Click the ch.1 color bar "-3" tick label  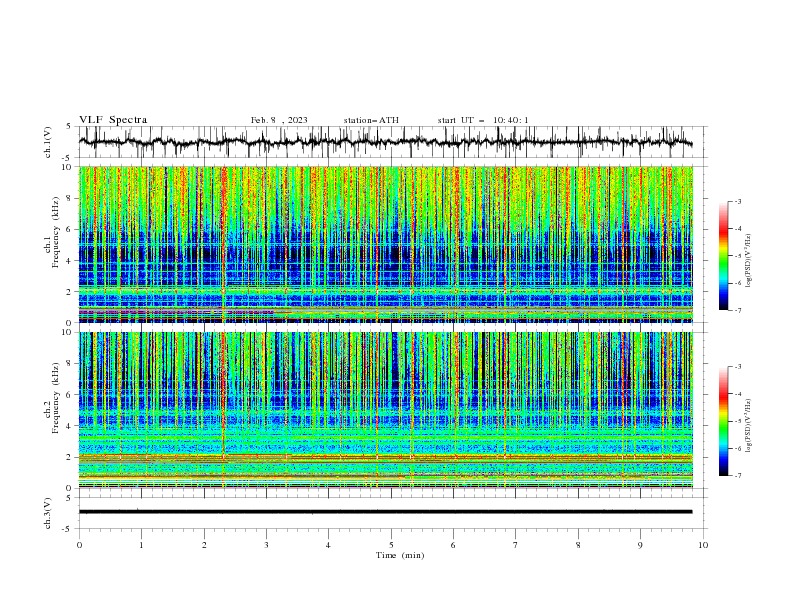click(x=738, y=201)
